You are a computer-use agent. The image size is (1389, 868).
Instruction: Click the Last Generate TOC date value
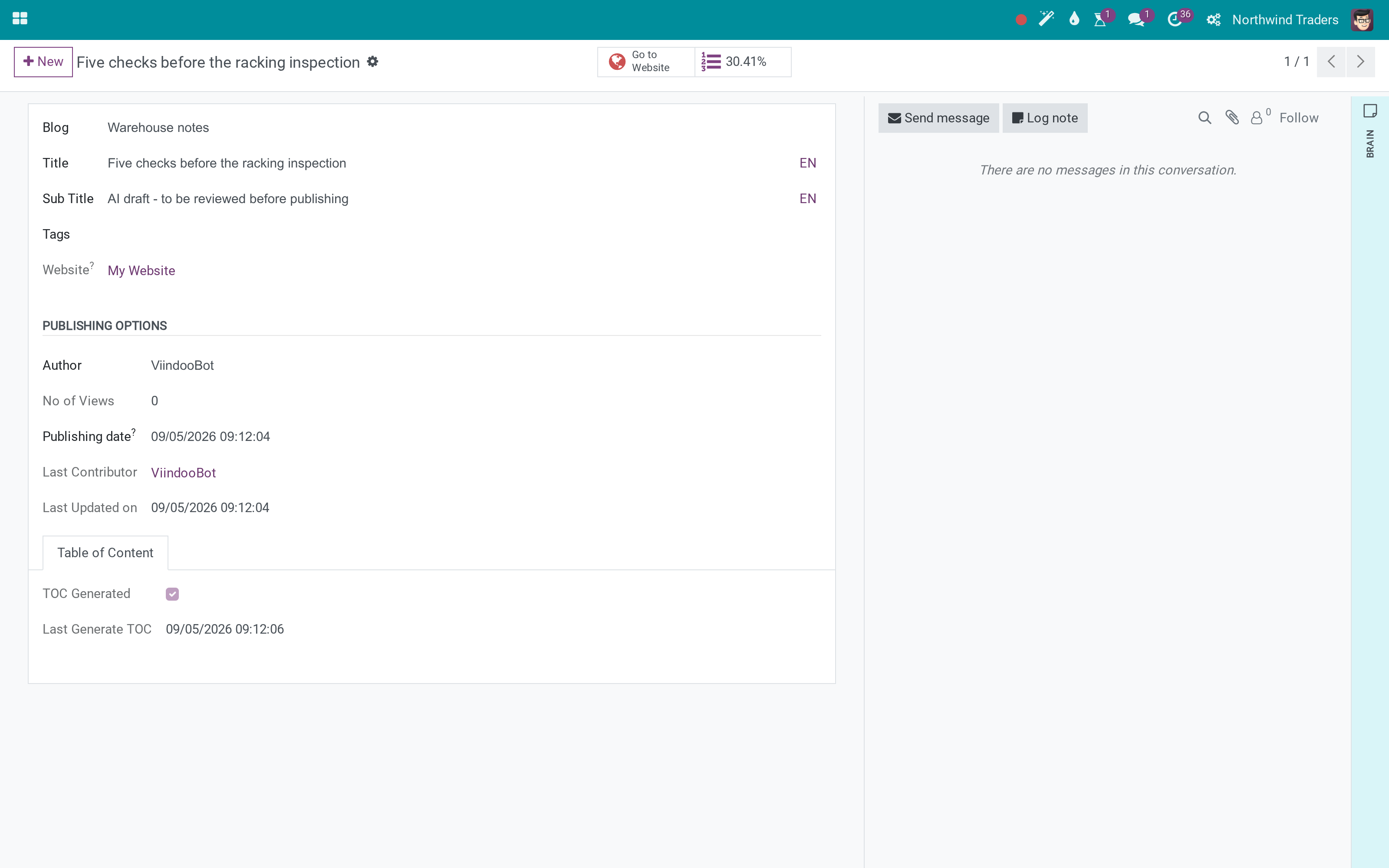pos(224,629)
